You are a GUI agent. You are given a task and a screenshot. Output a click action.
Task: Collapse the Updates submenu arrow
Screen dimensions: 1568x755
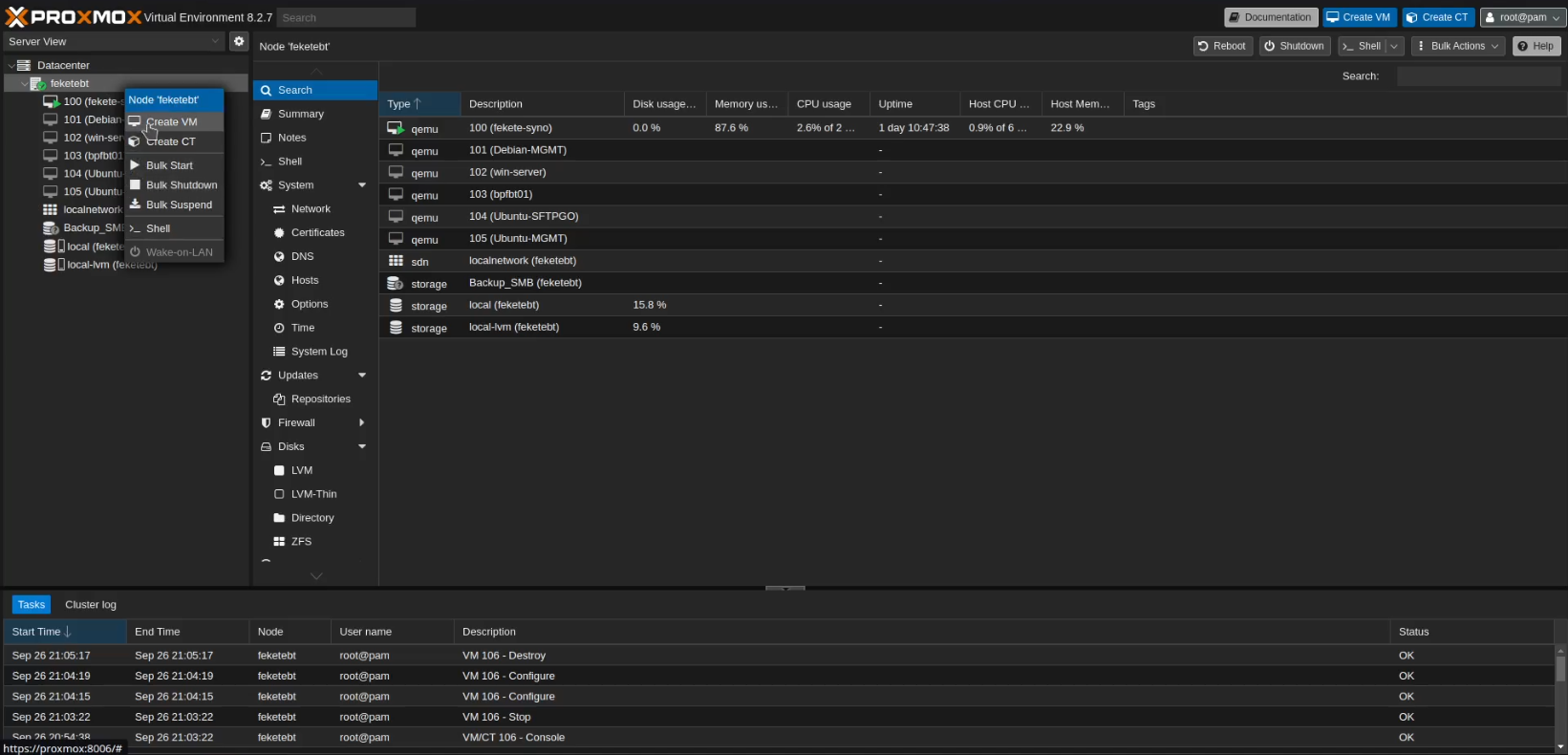click(362, 376)
